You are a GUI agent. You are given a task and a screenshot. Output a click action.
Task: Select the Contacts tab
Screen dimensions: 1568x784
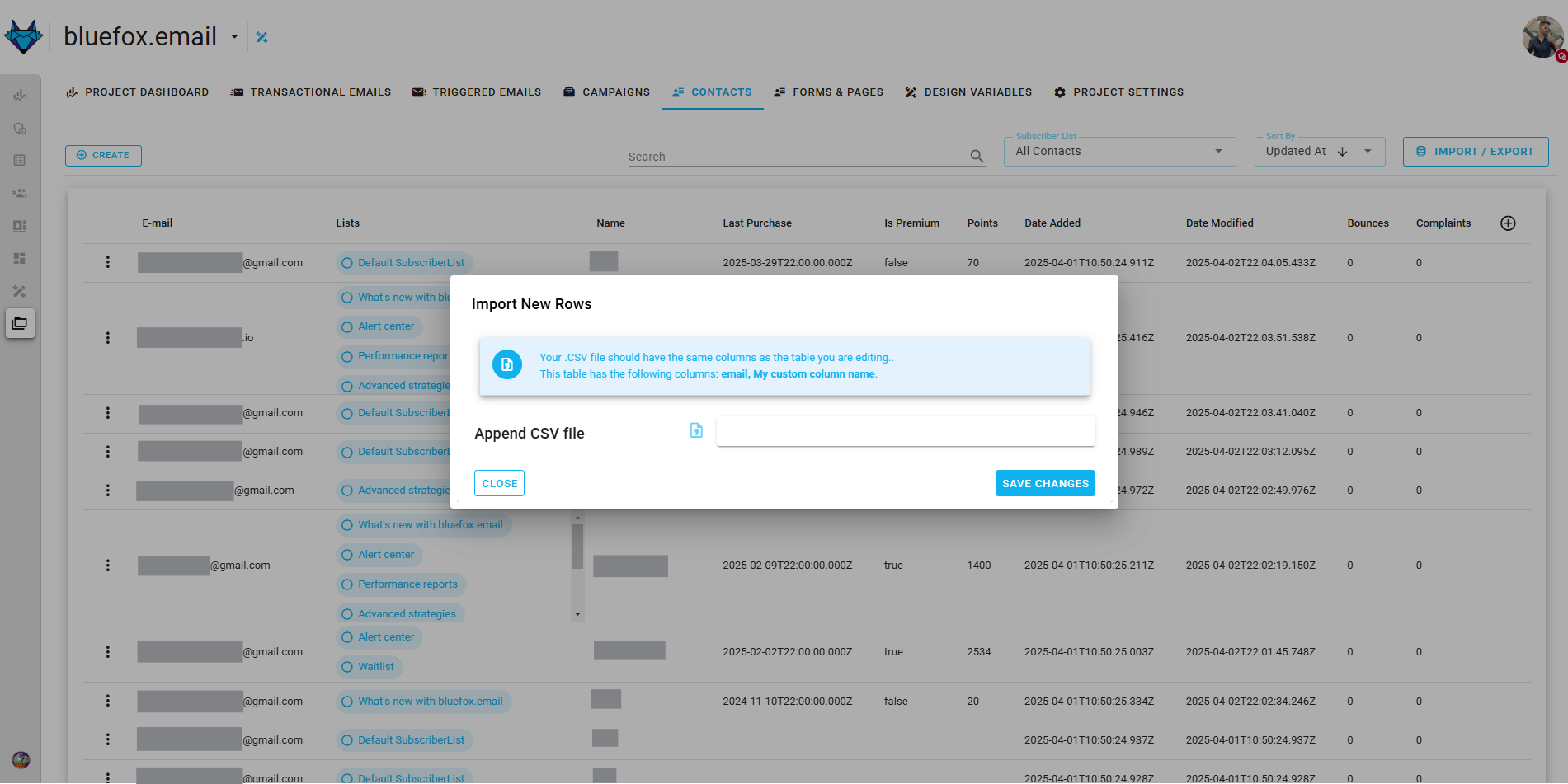click(x=713, y=92)
